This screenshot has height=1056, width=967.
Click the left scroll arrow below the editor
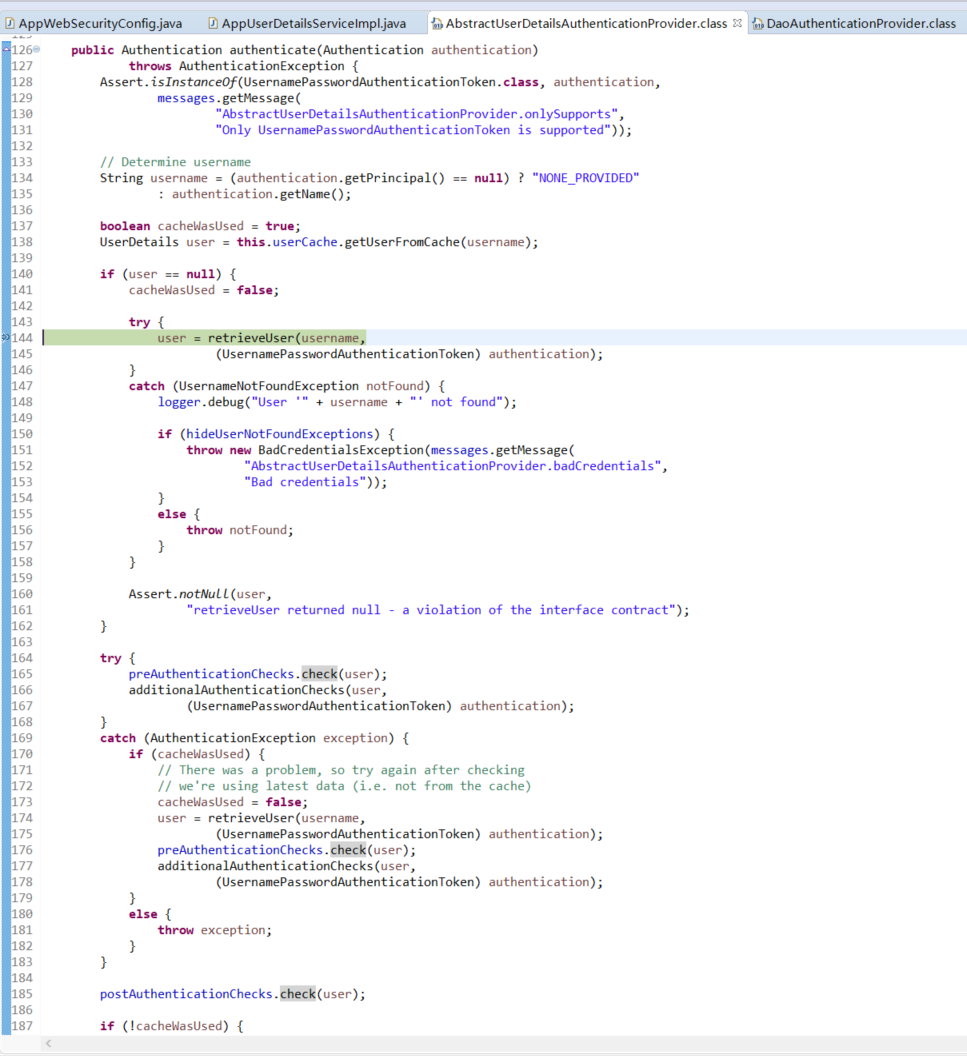[x=47, y=1043]
